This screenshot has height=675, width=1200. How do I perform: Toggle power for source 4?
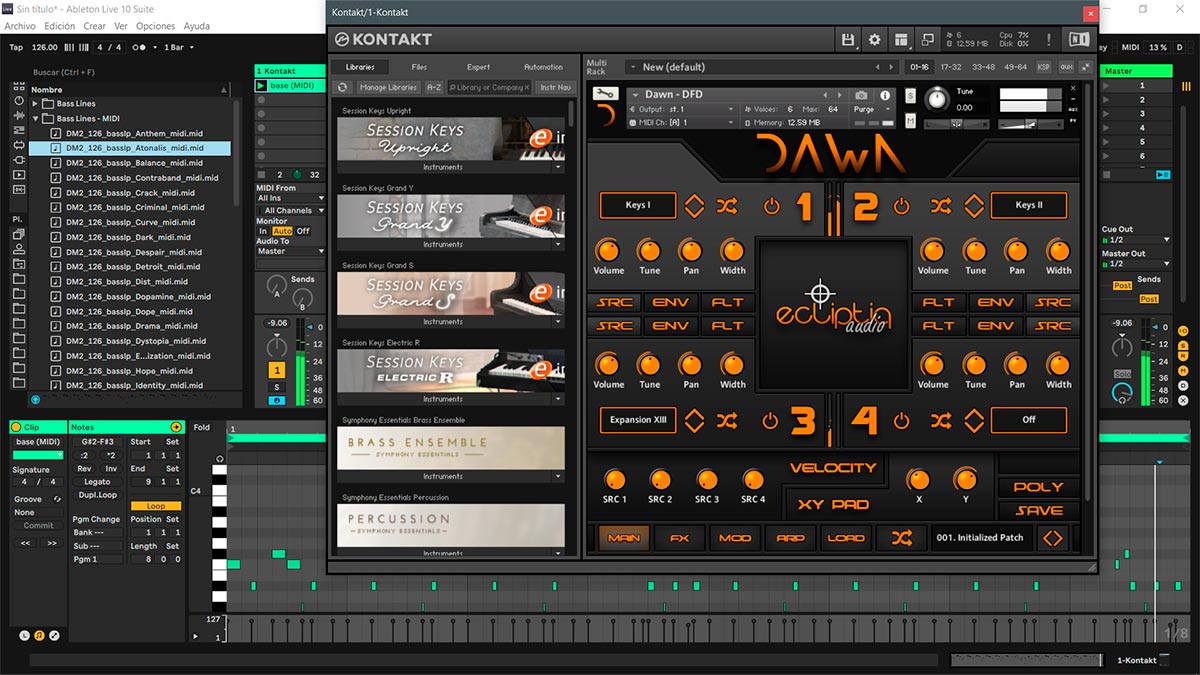[x=902, y=421]
